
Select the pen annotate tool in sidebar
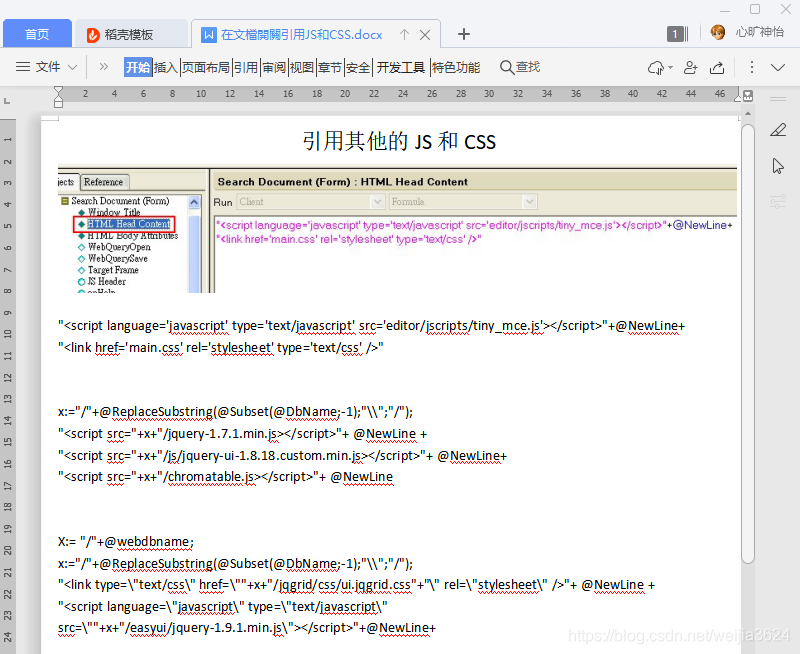(778, 130)
